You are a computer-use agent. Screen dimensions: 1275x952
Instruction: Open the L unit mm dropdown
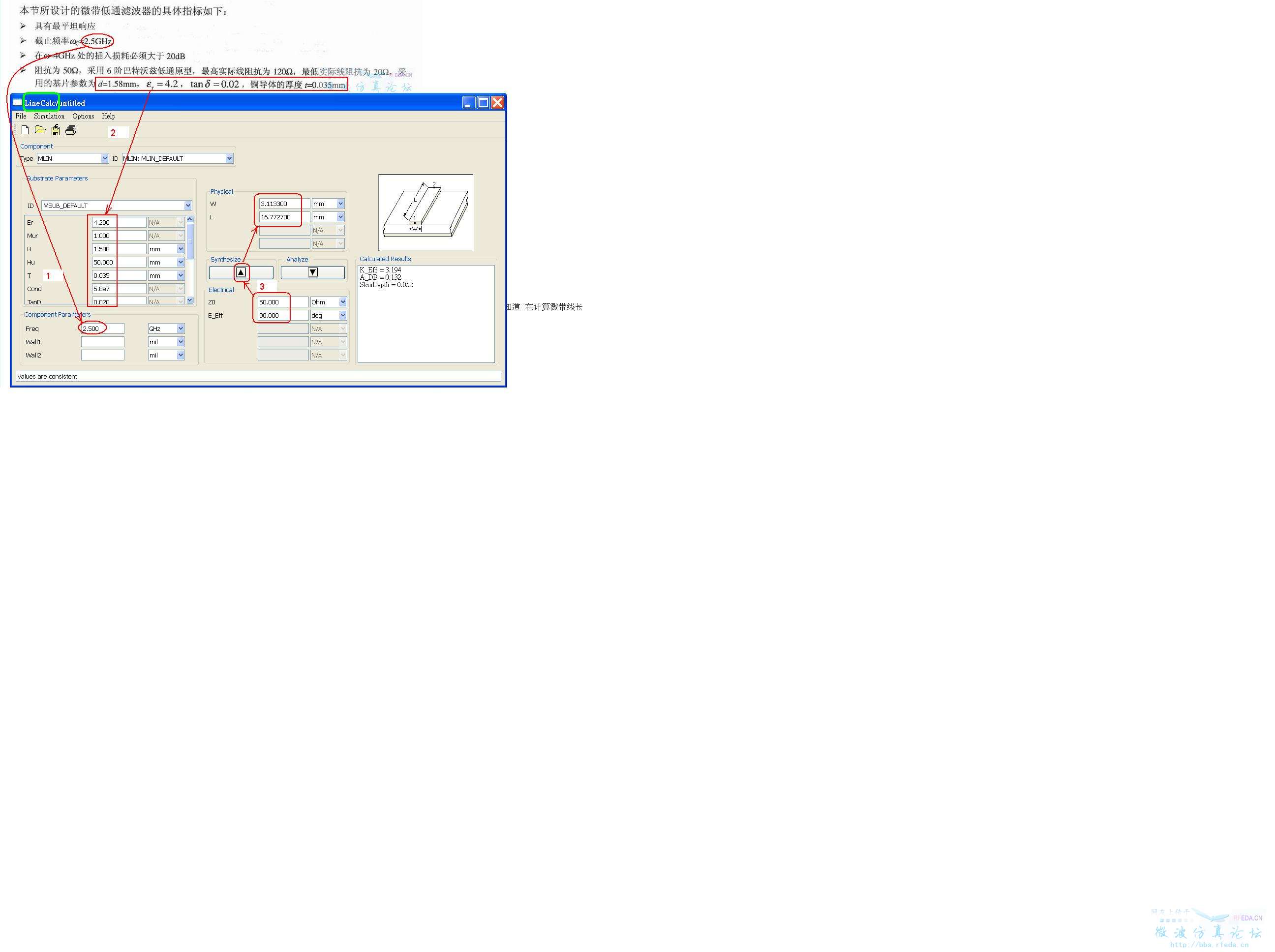click(341, 217)
